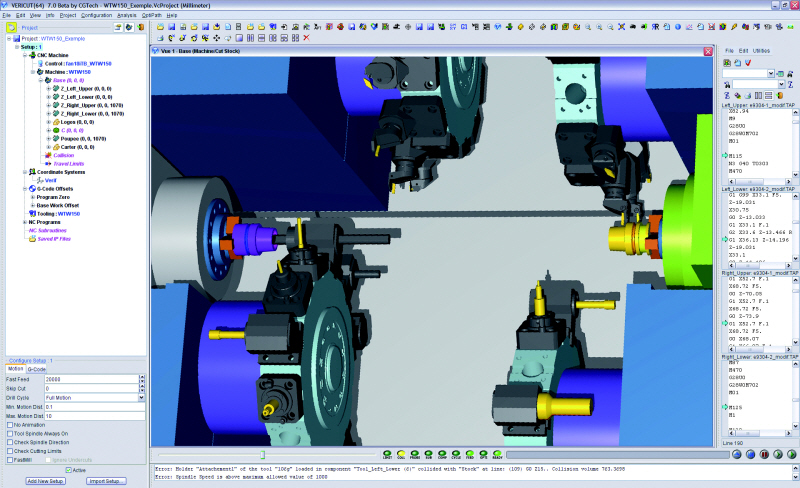Click the Reset Model blue arrow button
Viewport: 800px width, 488px height.
(x=737, y=454)
